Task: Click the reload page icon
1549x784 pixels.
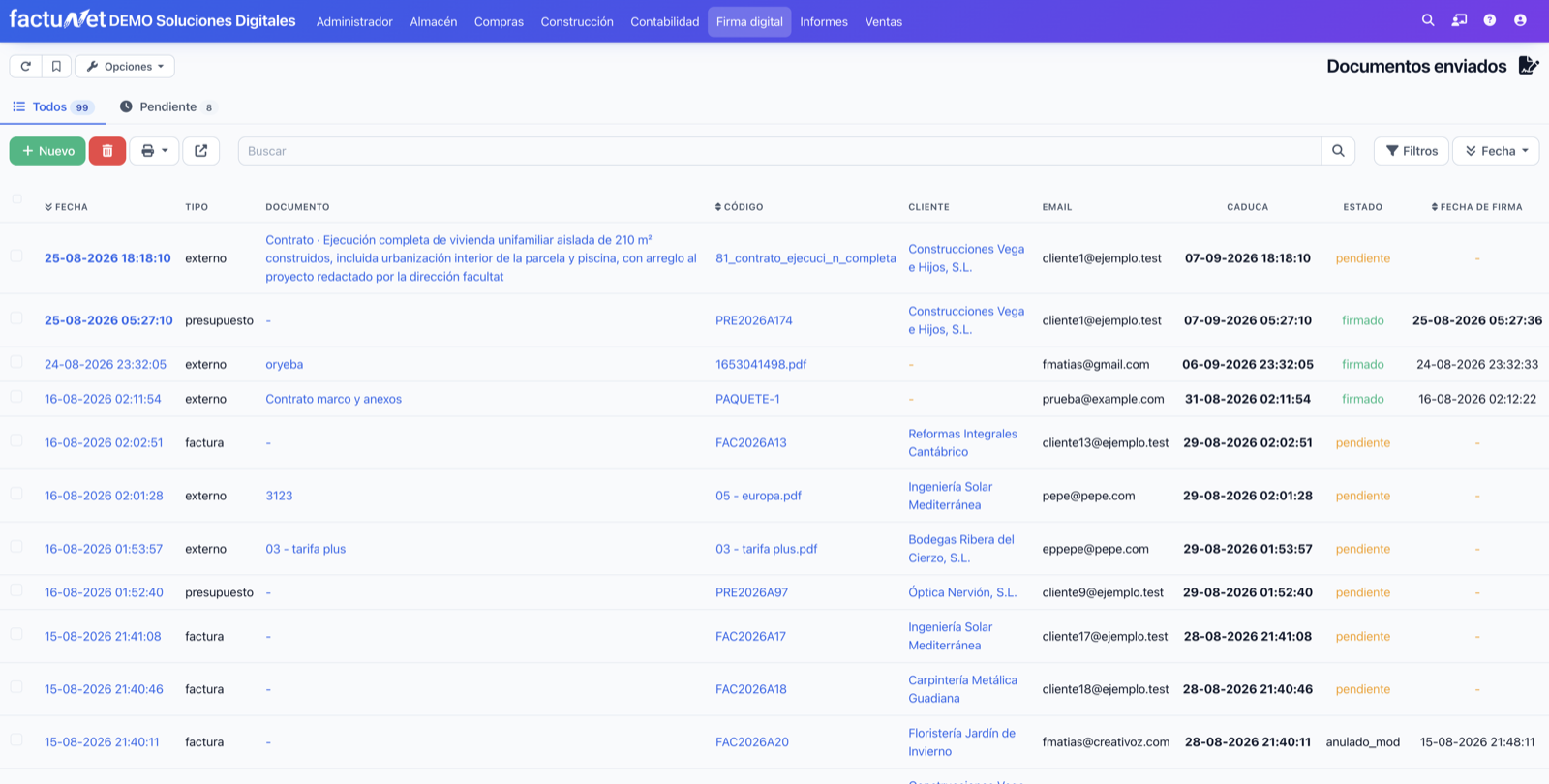Action: [x=26, y=66]
